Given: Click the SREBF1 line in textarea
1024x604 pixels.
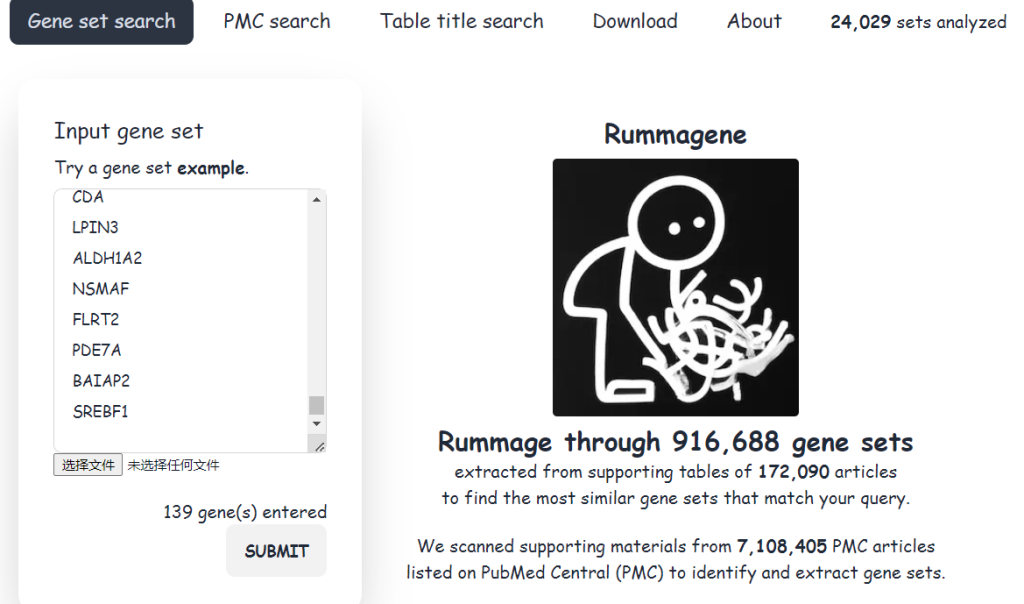Looking at the screenshot, I should tap(101, 411).
